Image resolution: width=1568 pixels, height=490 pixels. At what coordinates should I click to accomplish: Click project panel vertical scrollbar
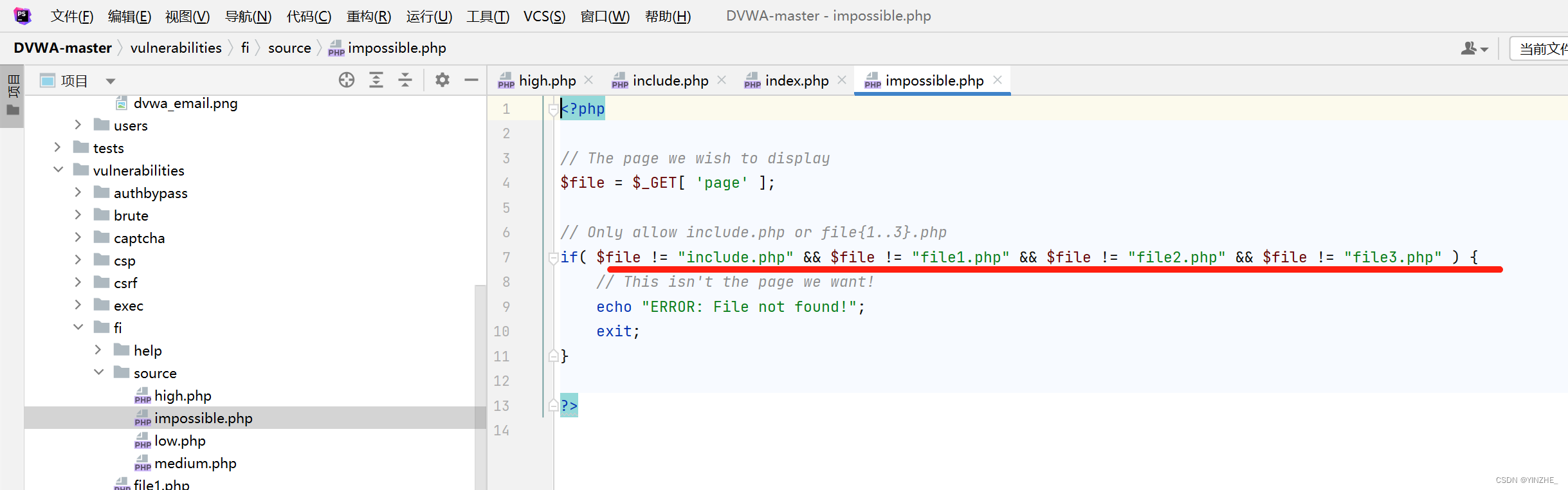[x=480, y=386]
